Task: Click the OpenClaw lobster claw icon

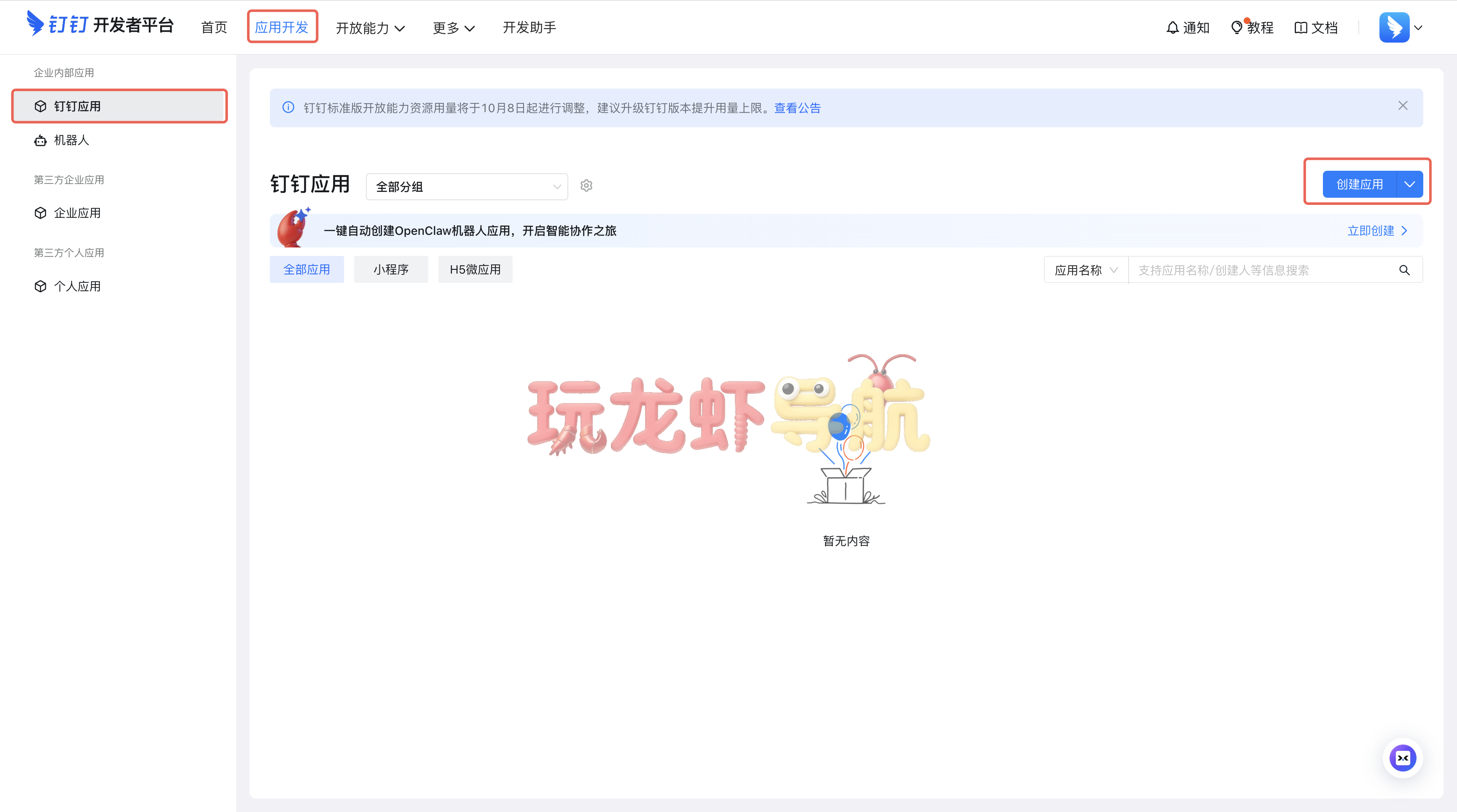Action: point(293,227)
